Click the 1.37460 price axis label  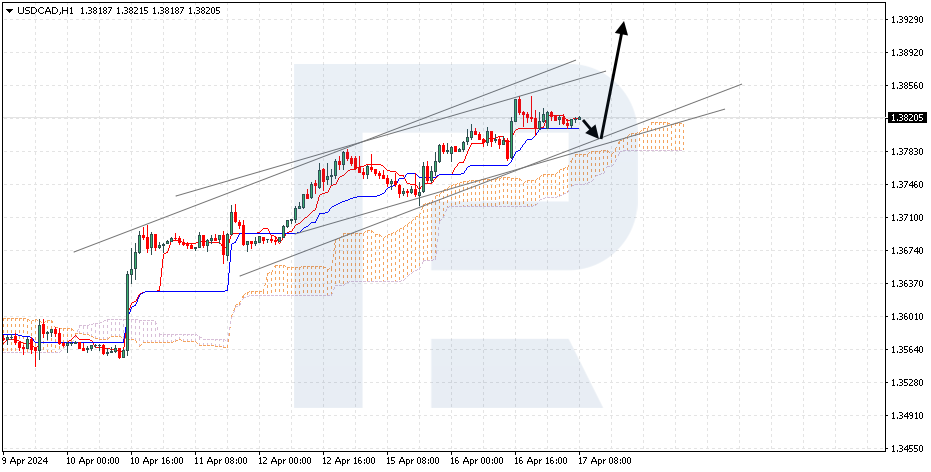point(907,185)
